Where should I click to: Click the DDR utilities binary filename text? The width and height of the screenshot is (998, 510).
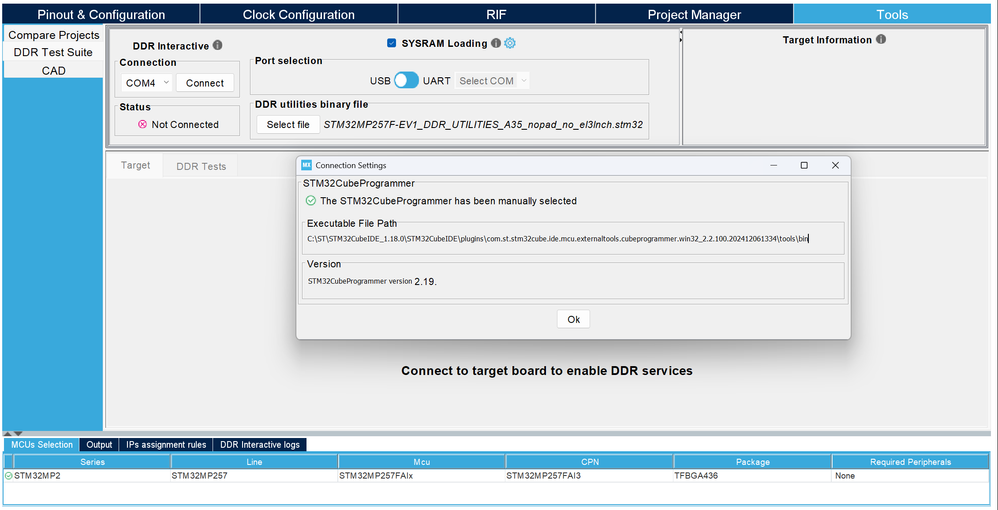pos(483,125)
